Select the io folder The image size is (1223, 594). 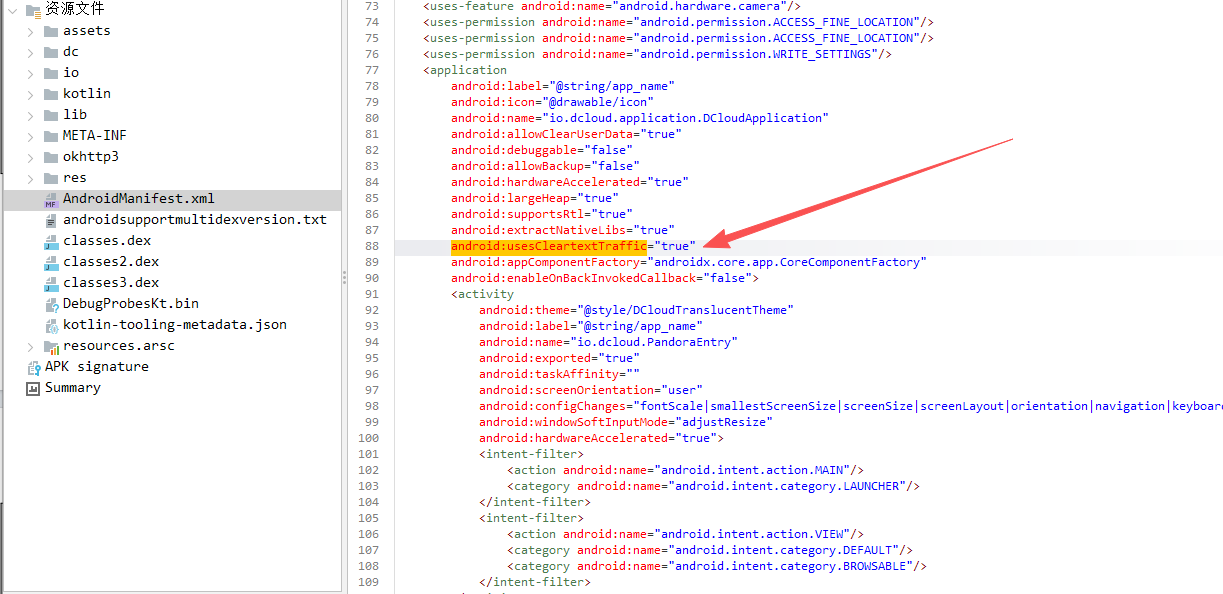click(71, 73)
